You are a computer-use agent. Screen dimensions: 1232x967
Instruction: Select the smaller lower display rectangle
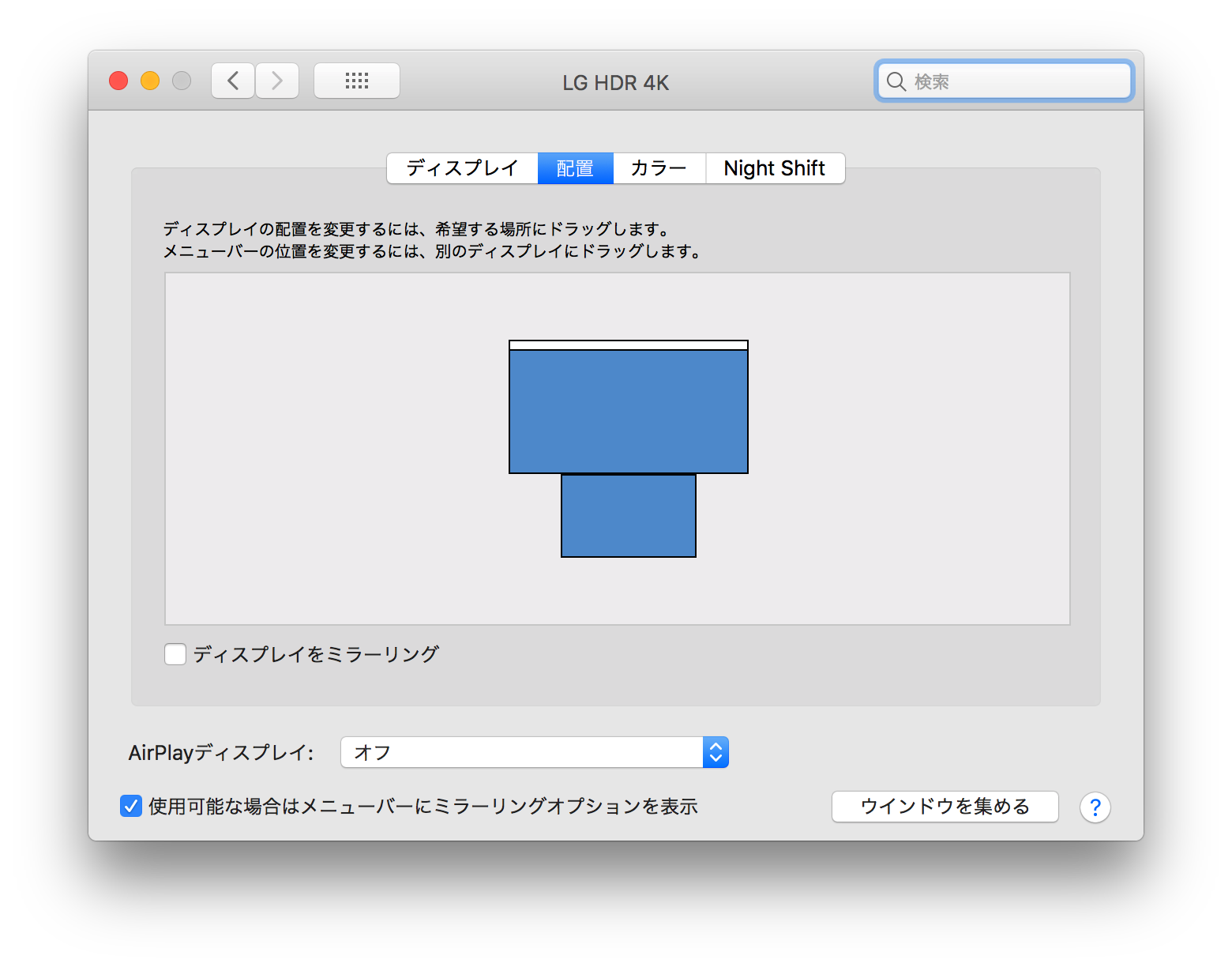pos(628,516)
